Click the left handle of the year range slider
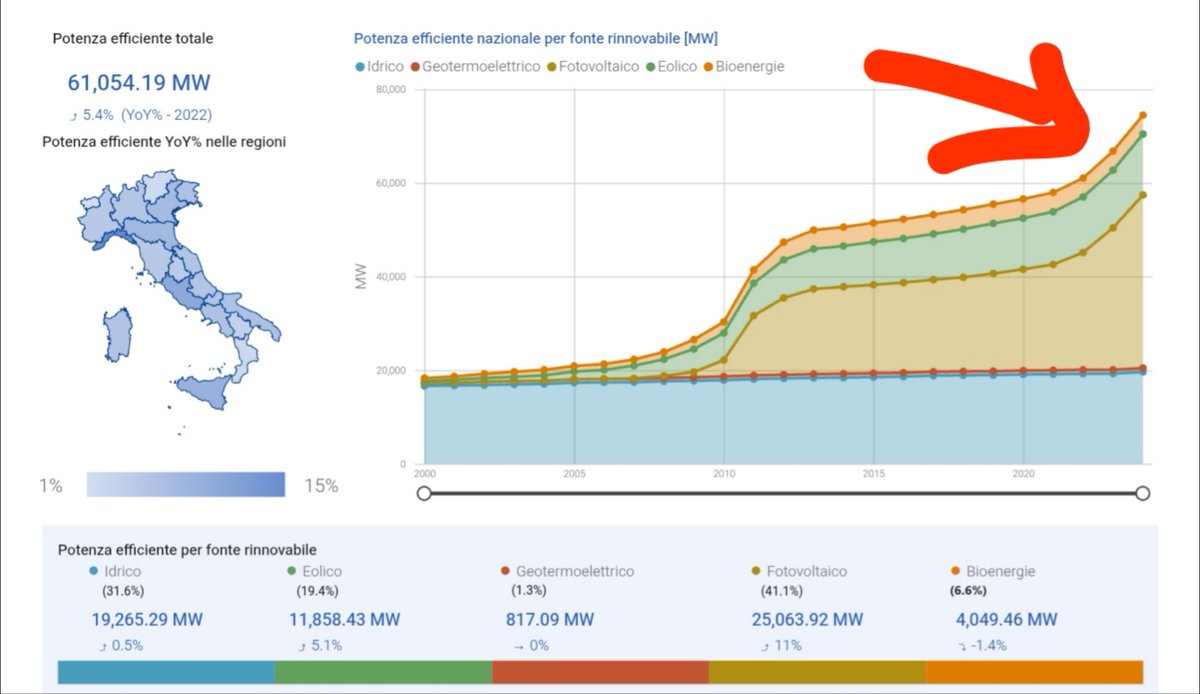The height and width of the screenshot is (694, 1200). pos(424,493)
